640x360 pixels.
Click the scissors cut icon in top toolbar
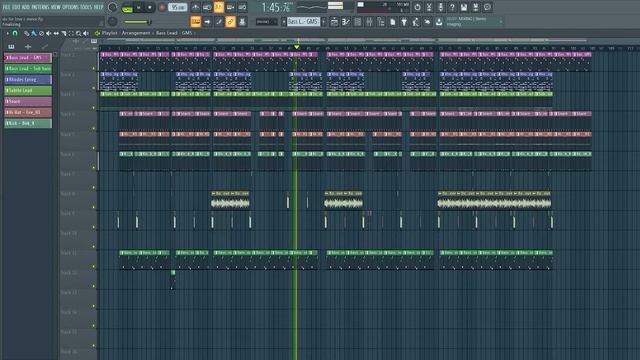[x=429, y=7]
